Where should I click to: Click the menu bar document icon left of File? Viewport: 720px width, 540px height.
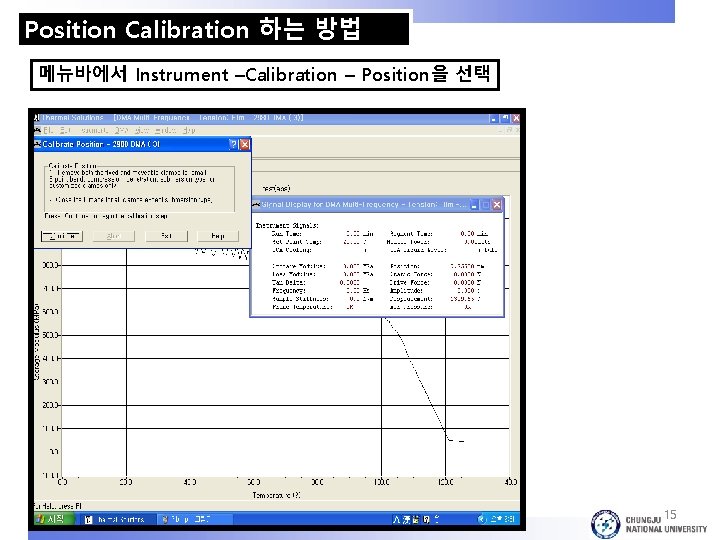coord(38,130)
